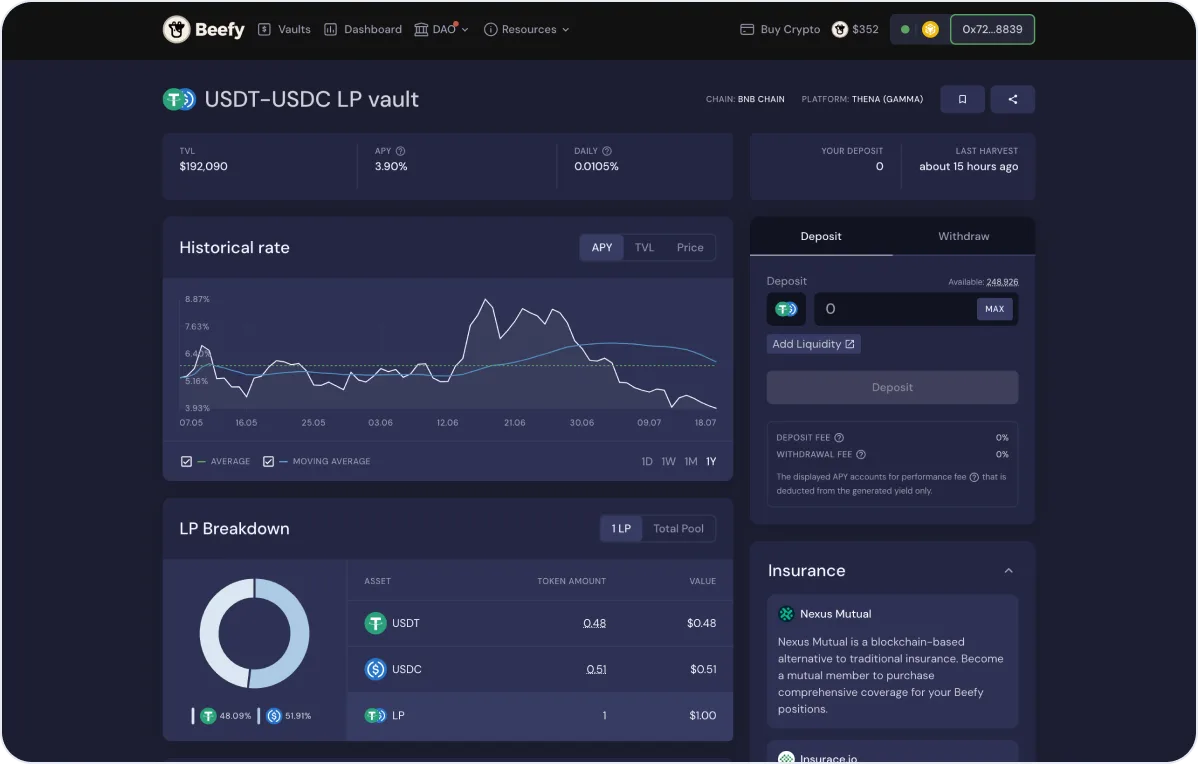Open the Add Liquidity link
Screen dimensions: 1198x764
[814, 345]
